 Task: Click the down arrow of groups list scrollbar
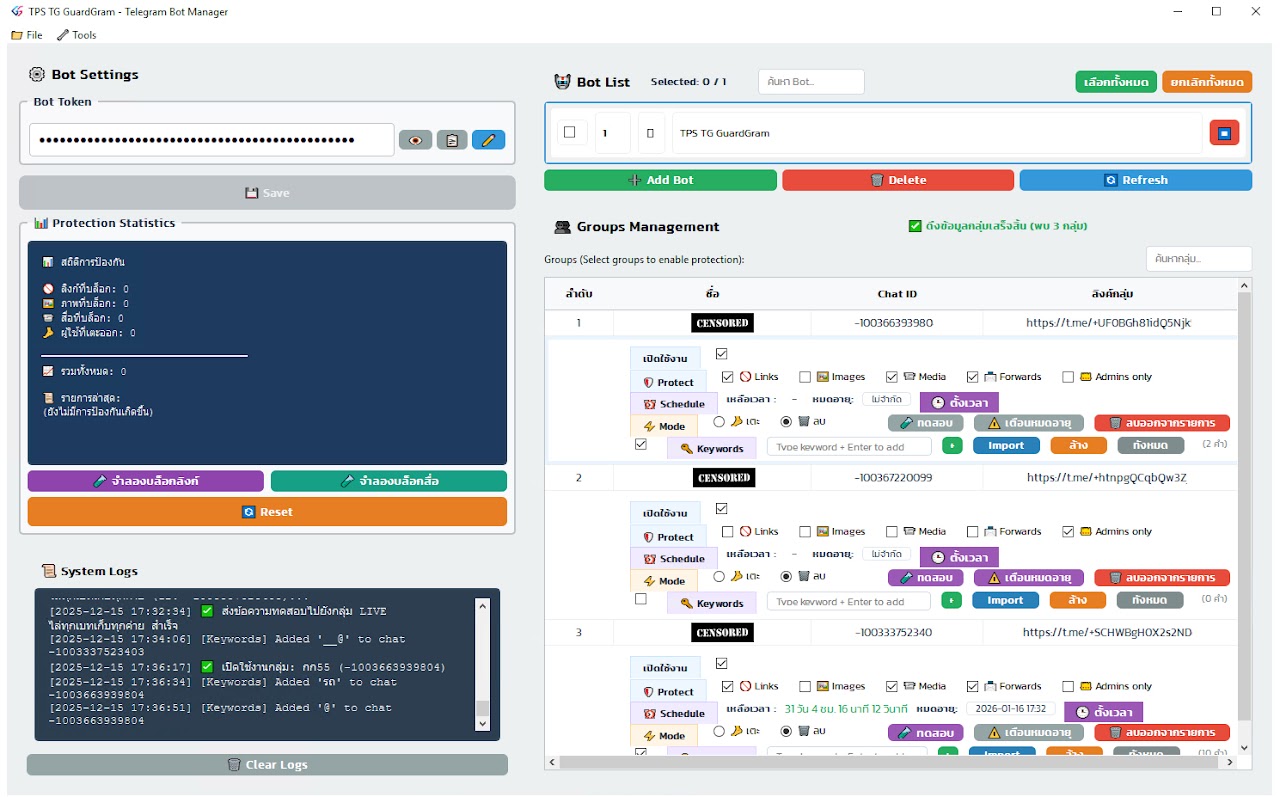tap(1244, 747)
